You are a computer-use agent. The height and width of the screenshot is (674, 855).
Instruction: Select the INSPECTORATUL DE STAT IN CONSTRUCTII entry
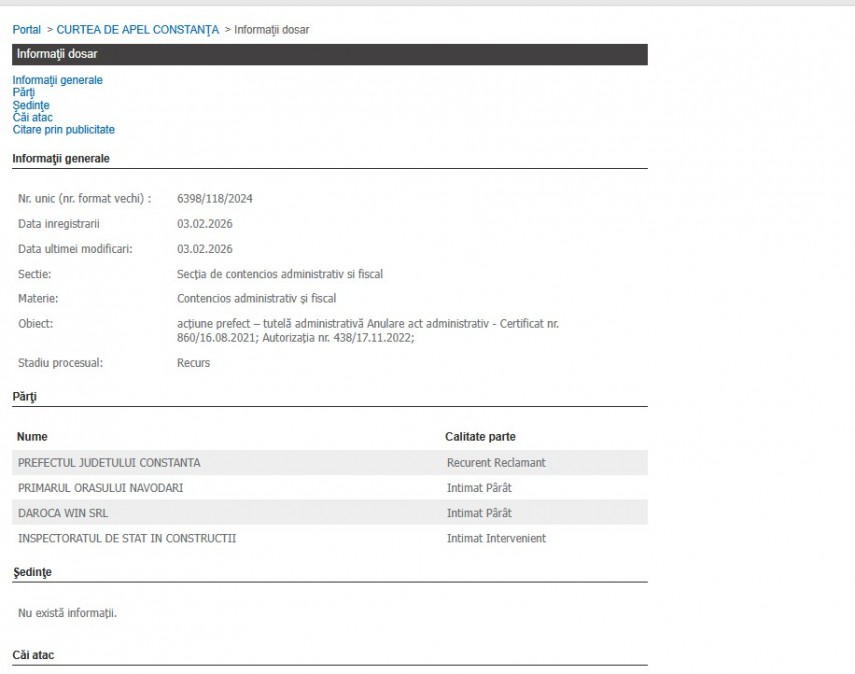(x=127, y=539)
